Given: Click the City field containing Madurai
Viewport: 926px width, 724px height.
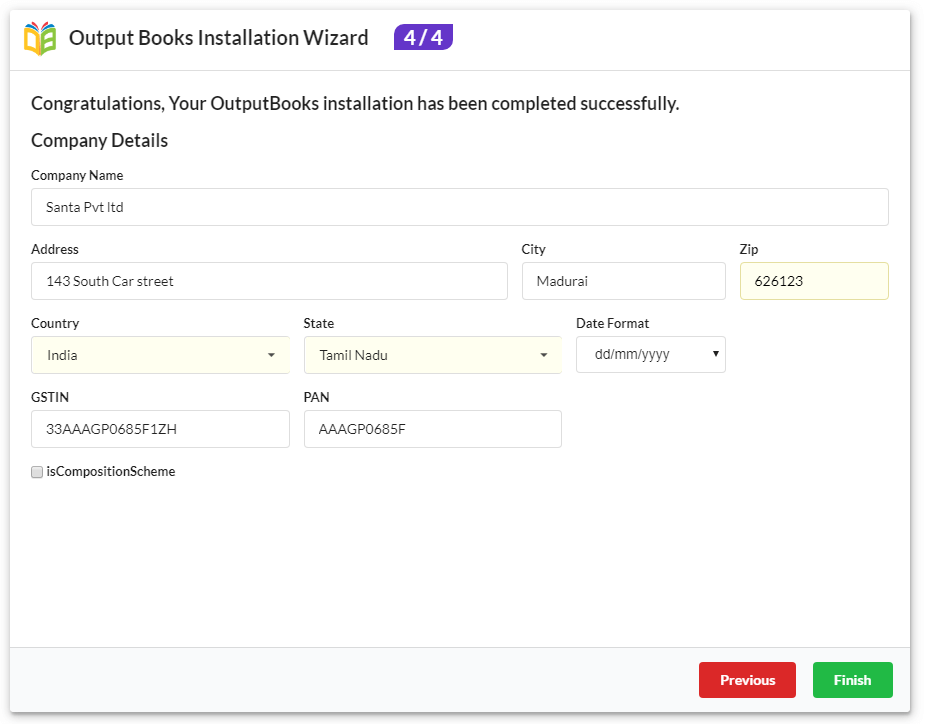Looking at the screenshot, I should (x=624, y=281).
